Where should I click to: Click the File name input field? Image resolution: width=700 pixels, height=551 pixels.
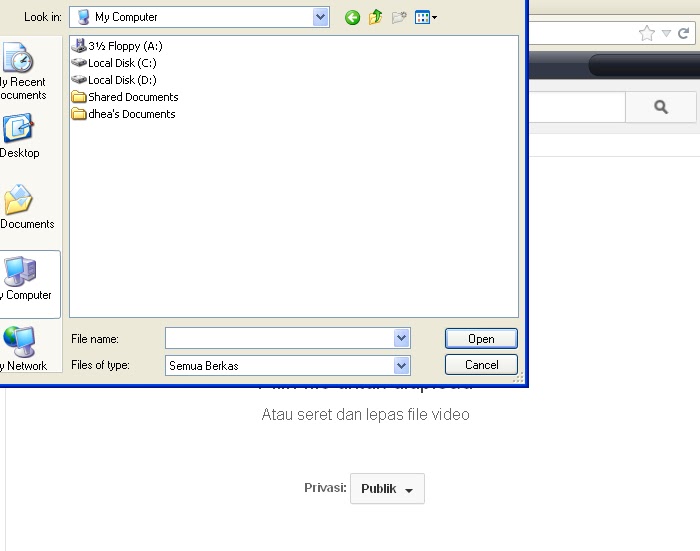[x=280, y=338]
